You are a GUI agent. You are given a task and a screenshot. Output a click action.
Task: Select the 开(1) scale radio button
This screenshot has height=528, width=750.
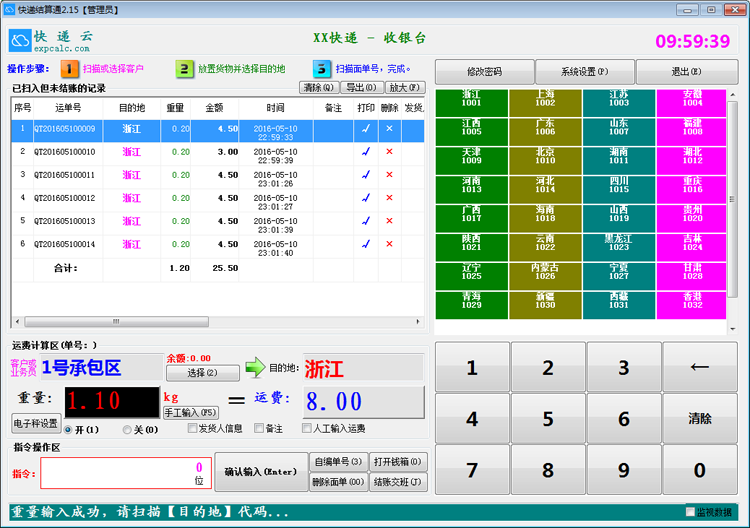click(x=68, y=429)
